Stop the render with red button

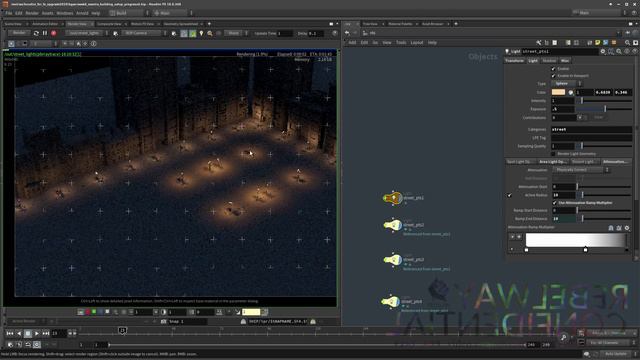[53, 33]
